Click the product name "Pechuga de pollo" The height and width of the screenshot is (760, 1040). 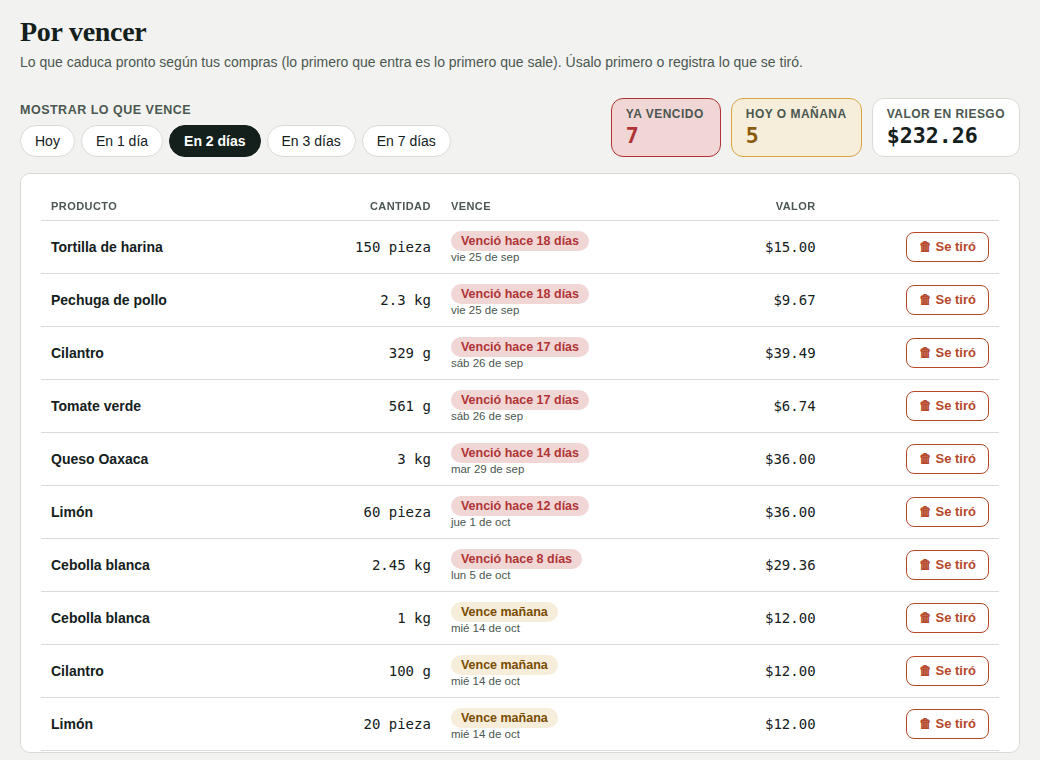tap(109, 300)
